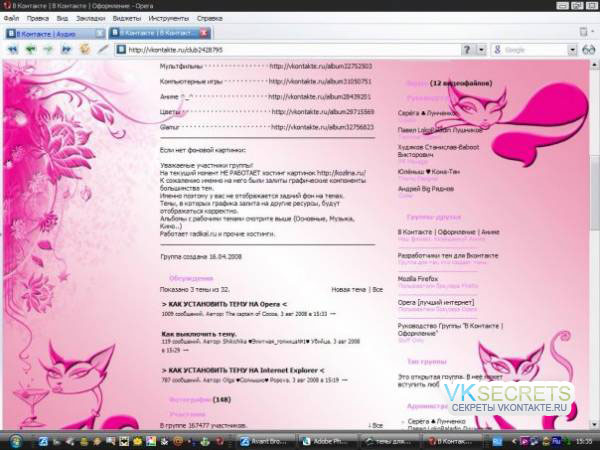Open 'Художов Станислав Baboot Викторович' profile link

[439, 151]
